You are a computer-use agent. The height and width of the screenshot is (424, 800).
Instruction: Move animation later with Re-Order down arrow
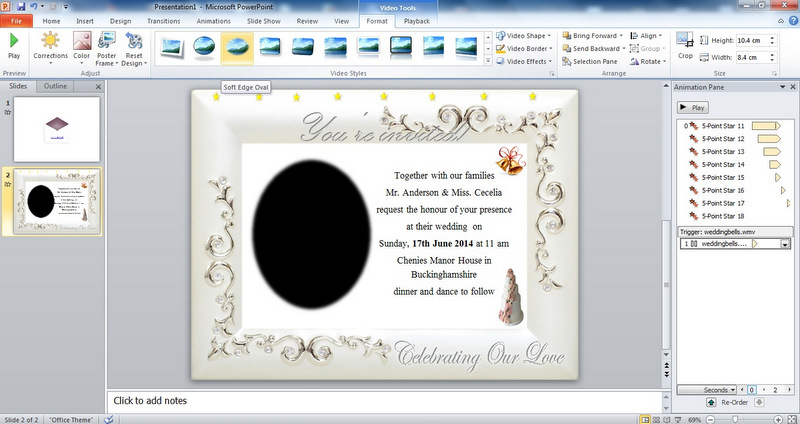tap(759, 403)
